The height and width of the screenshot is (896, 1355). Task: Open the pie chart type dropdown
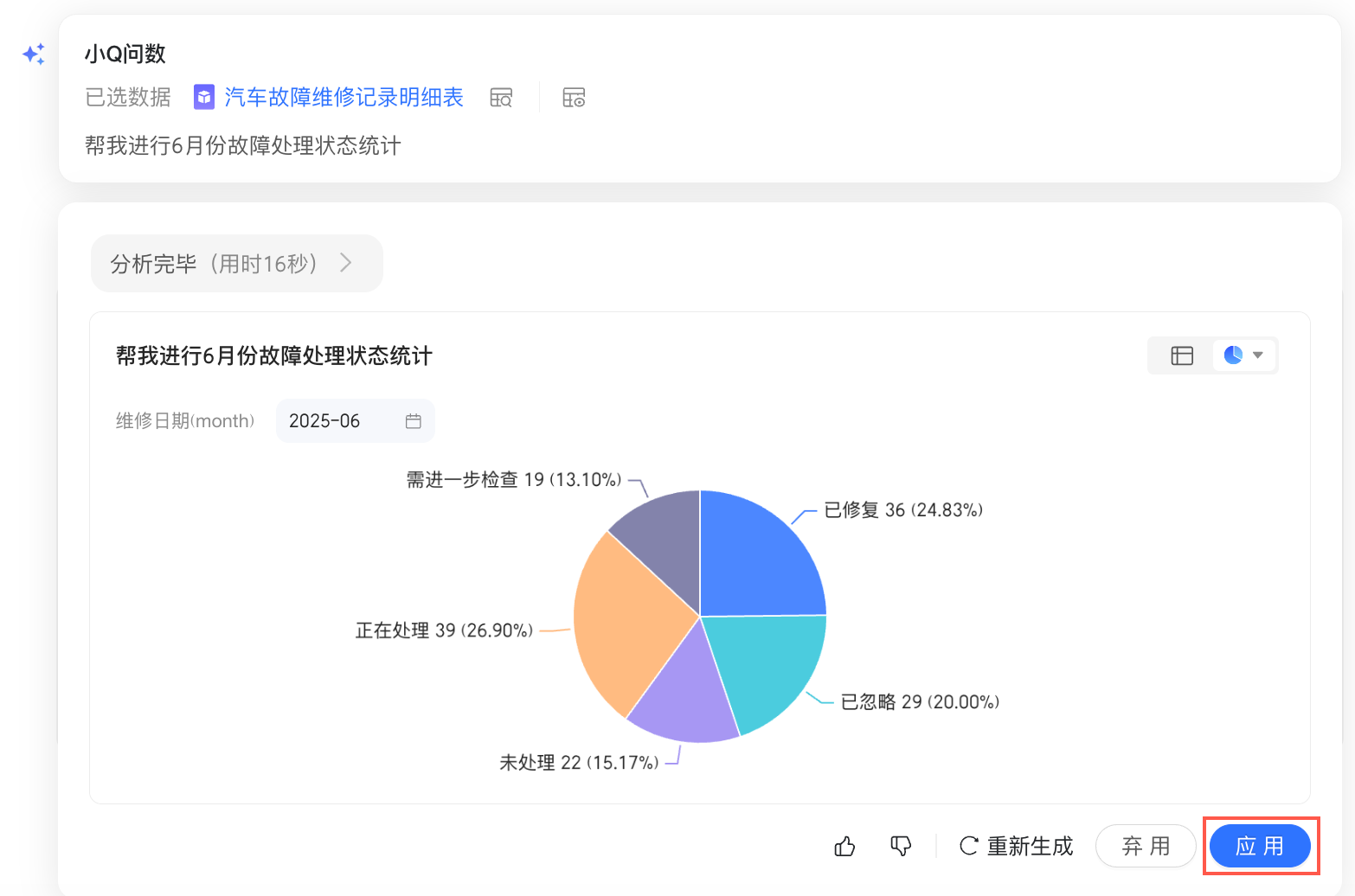pyautogui.click(x=1243, y=355)
